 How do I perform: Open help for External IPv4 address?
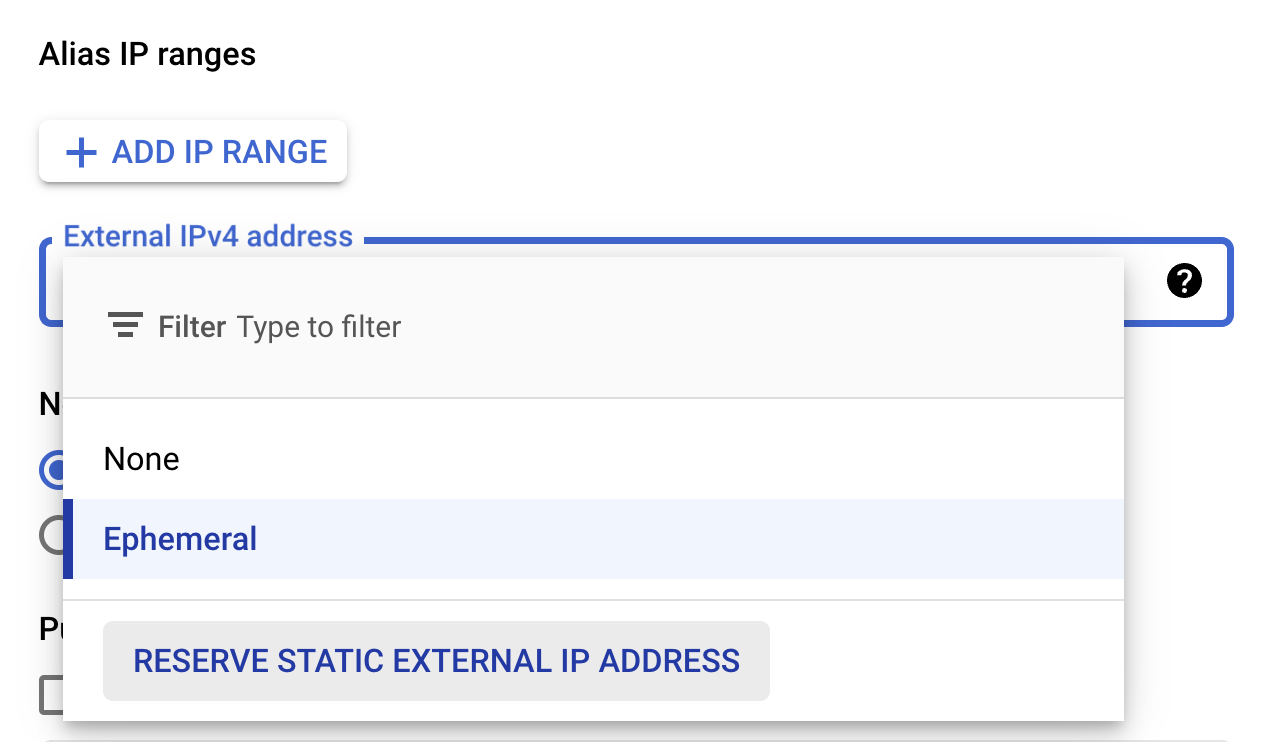click(1184, 281)
